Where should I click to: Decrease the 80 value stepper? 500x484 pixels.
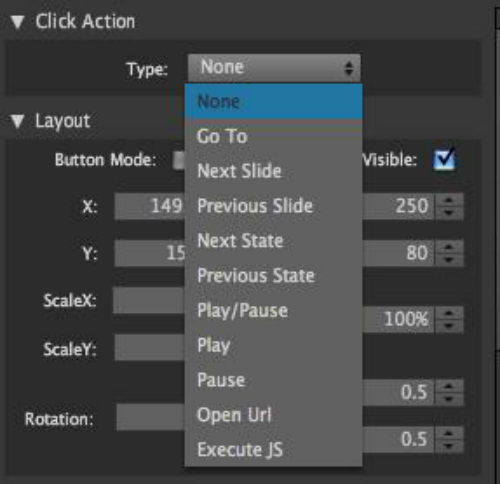(x=449, y=259)
